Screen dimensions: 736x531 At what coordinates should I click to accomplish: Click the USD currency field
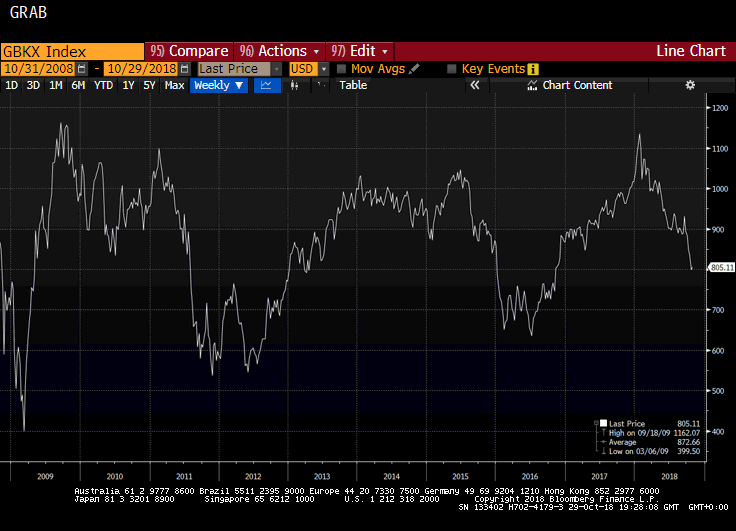[303, 69]
